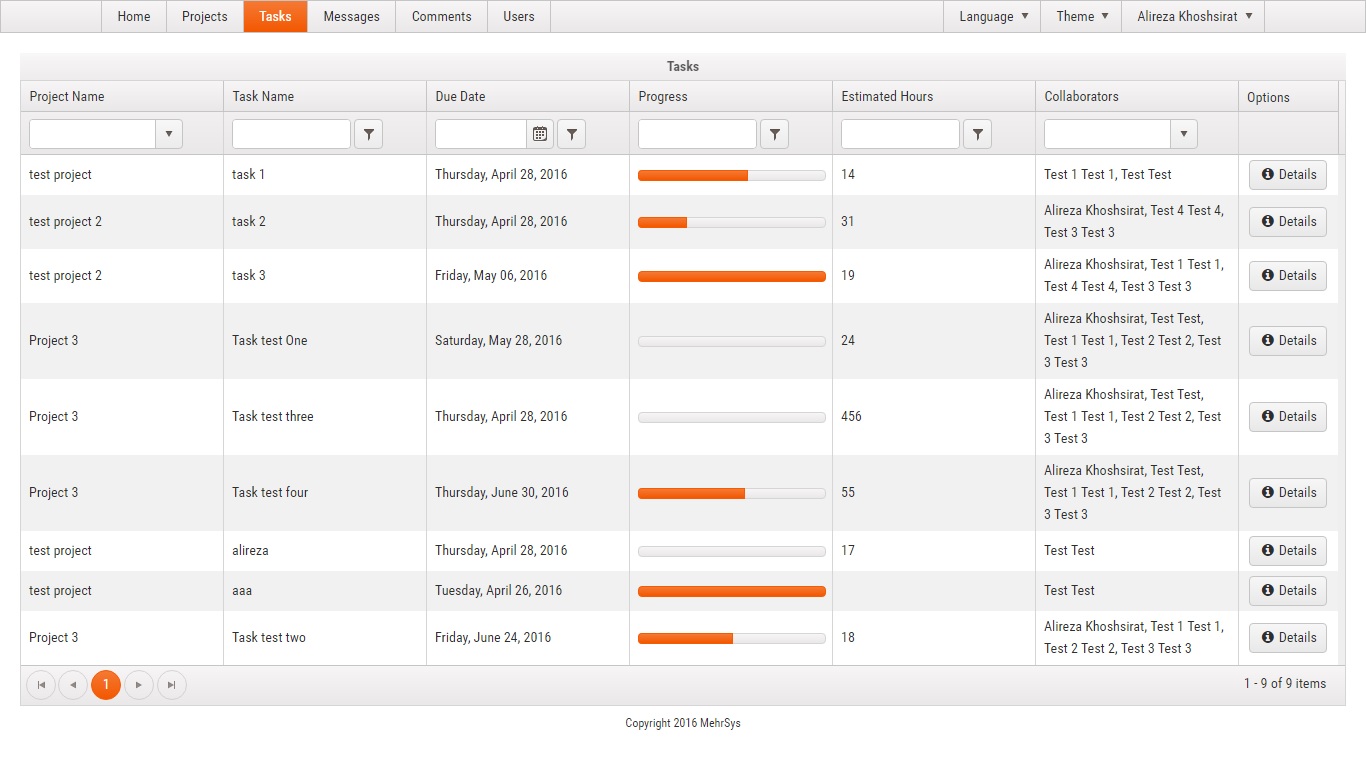Viewport: 1366px width, 768px height.
Task: Click the progress bar of task 2
Action: (x=731, y=222)
